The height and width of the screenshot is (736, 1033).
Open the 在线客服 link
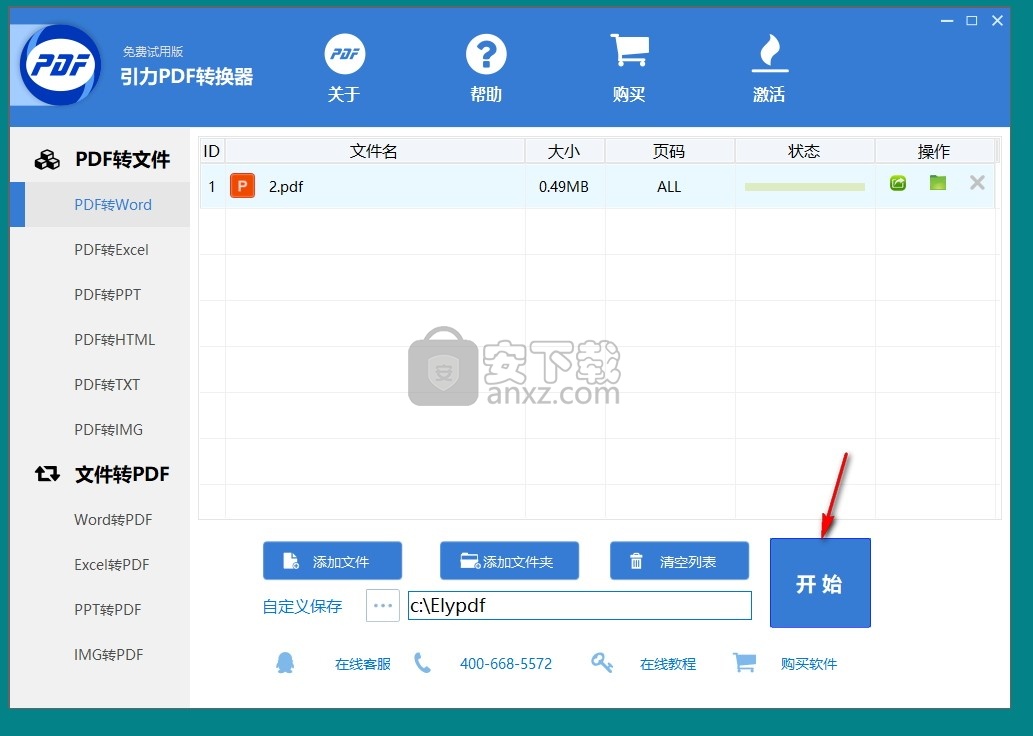click(363, 664)
